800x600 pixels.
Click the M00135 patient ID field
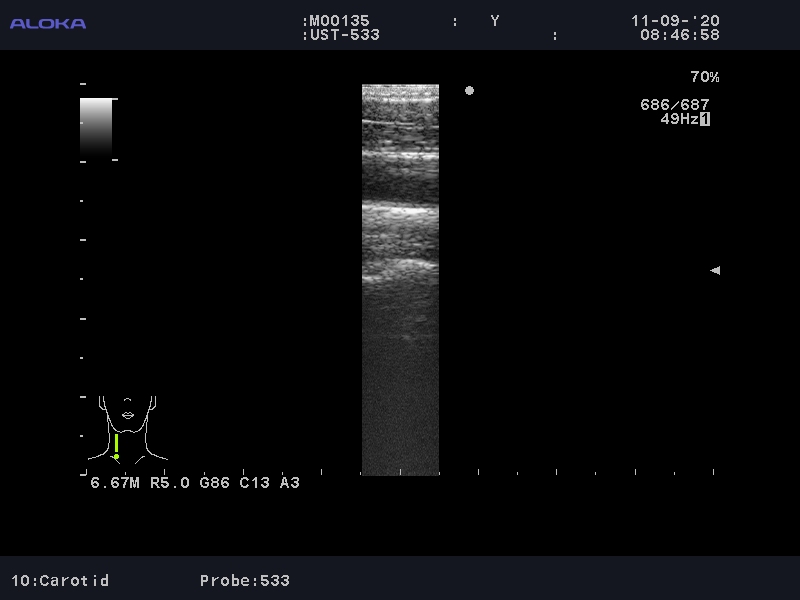tap(339, 21)
